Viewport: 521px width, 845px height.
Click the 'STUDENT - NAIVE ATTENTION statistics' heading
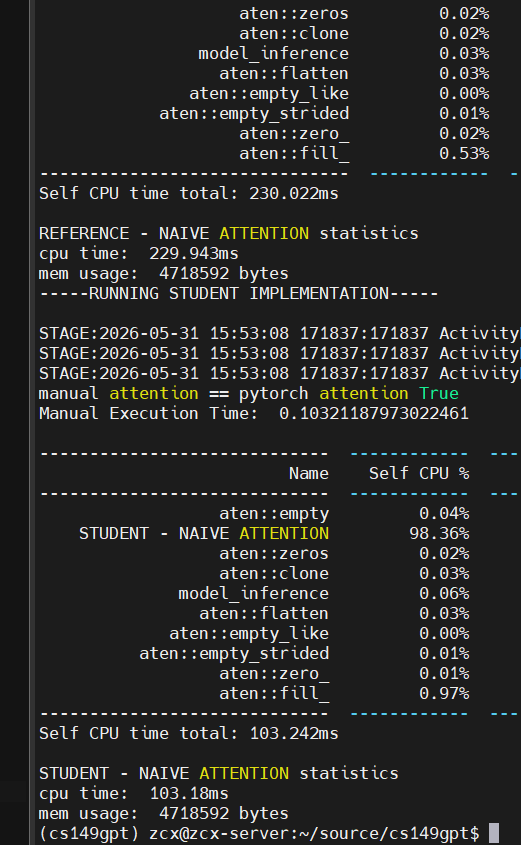(x=218, y=773)
